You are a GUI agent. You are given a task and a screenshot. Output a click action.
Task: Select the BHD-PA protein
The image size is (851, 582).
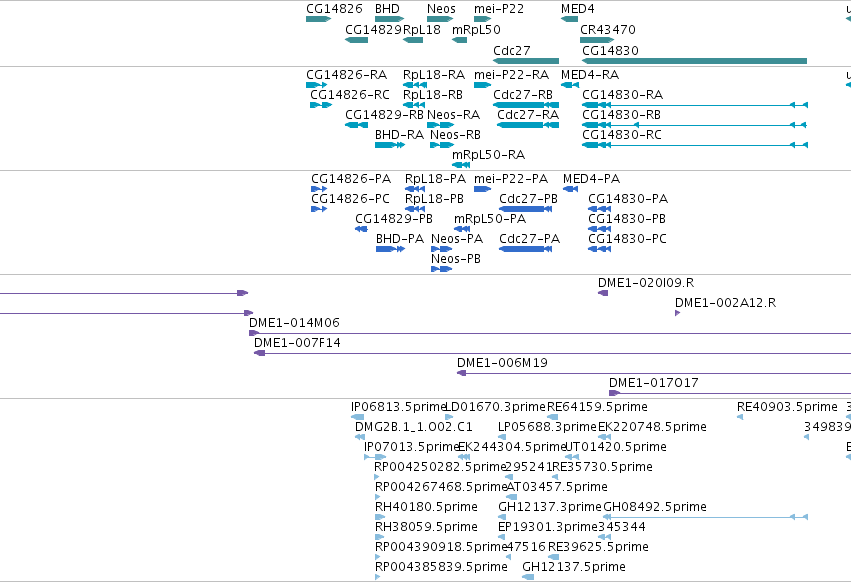point(390,249)
